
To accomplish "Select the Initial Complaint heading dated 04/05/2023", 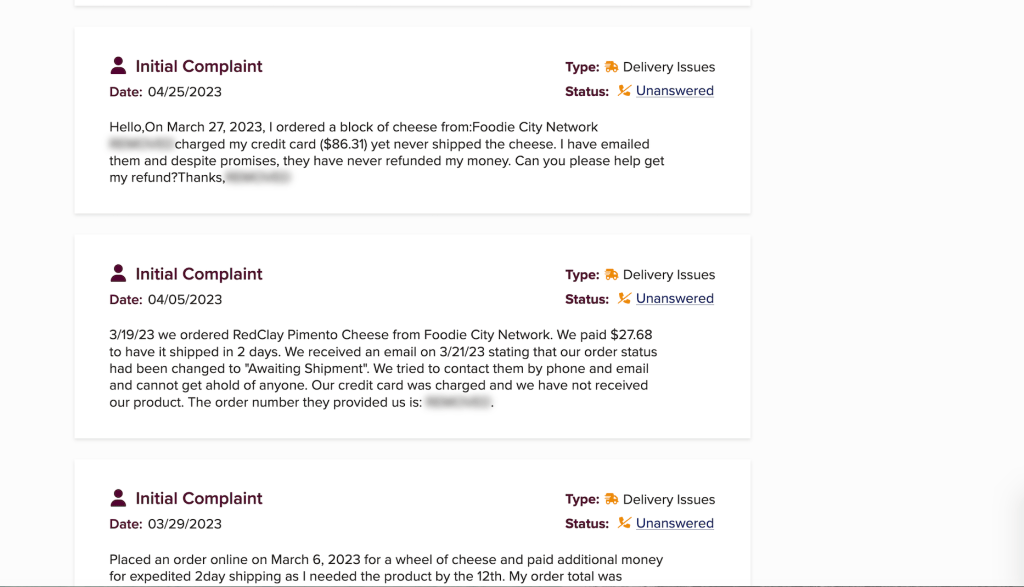I will click(x=199, y=274).
